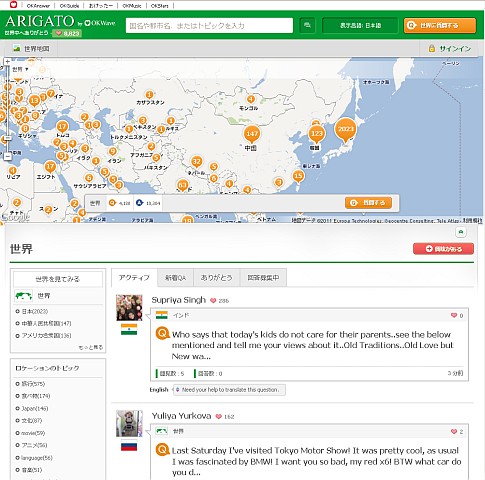485x480 pixels.
Task: Click the orange Q question count in map bar
Action: pyautogui.click(x=119, y=203)
